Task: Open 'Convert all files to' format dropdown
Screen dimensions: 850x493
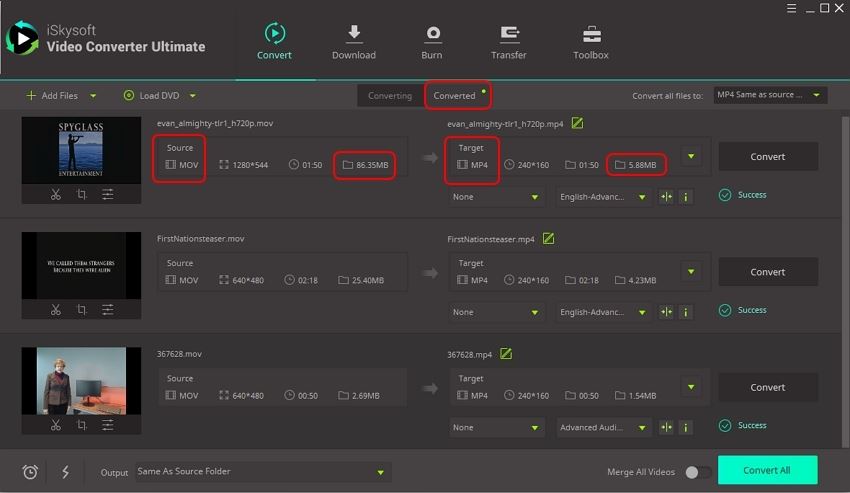Action: tap(770, 95)
